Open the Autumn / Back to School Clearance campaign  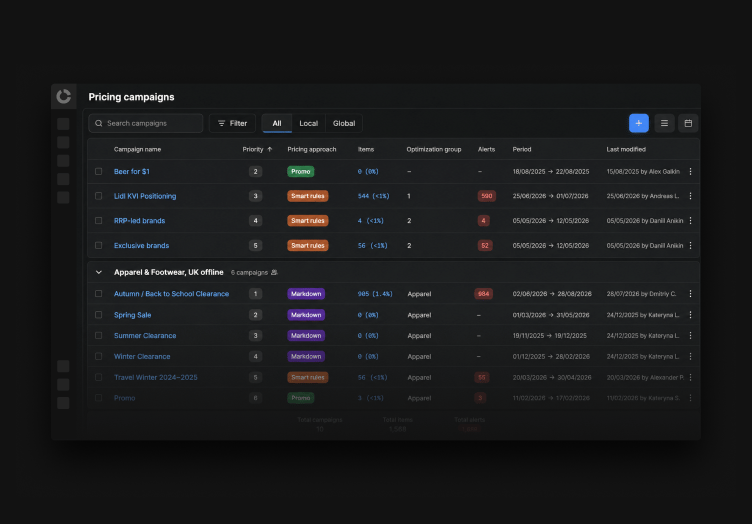click(171, 293)
